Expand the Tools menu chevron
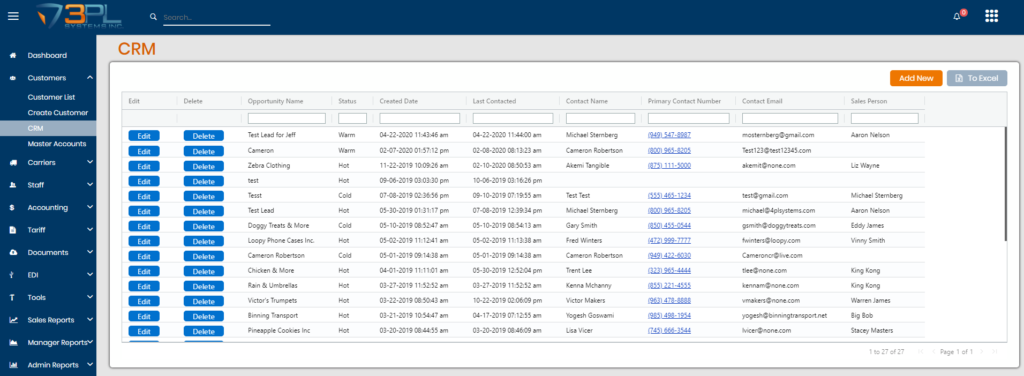This screenshot has width=1024, height=376. pyautogui.click(x=89, y=298)
